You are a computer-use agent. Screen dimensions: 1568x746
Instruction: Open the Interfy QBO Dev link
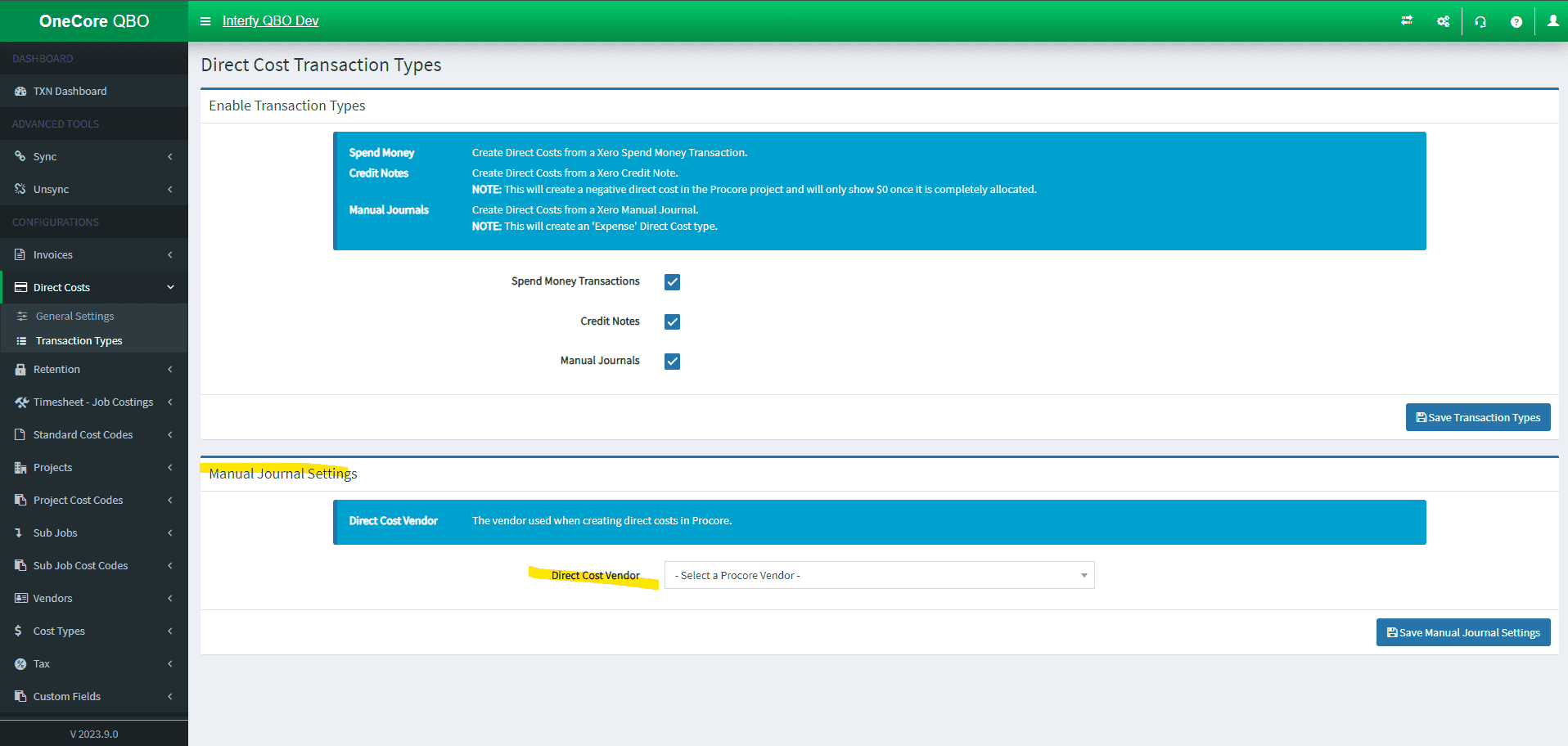[x=270, y=21]
